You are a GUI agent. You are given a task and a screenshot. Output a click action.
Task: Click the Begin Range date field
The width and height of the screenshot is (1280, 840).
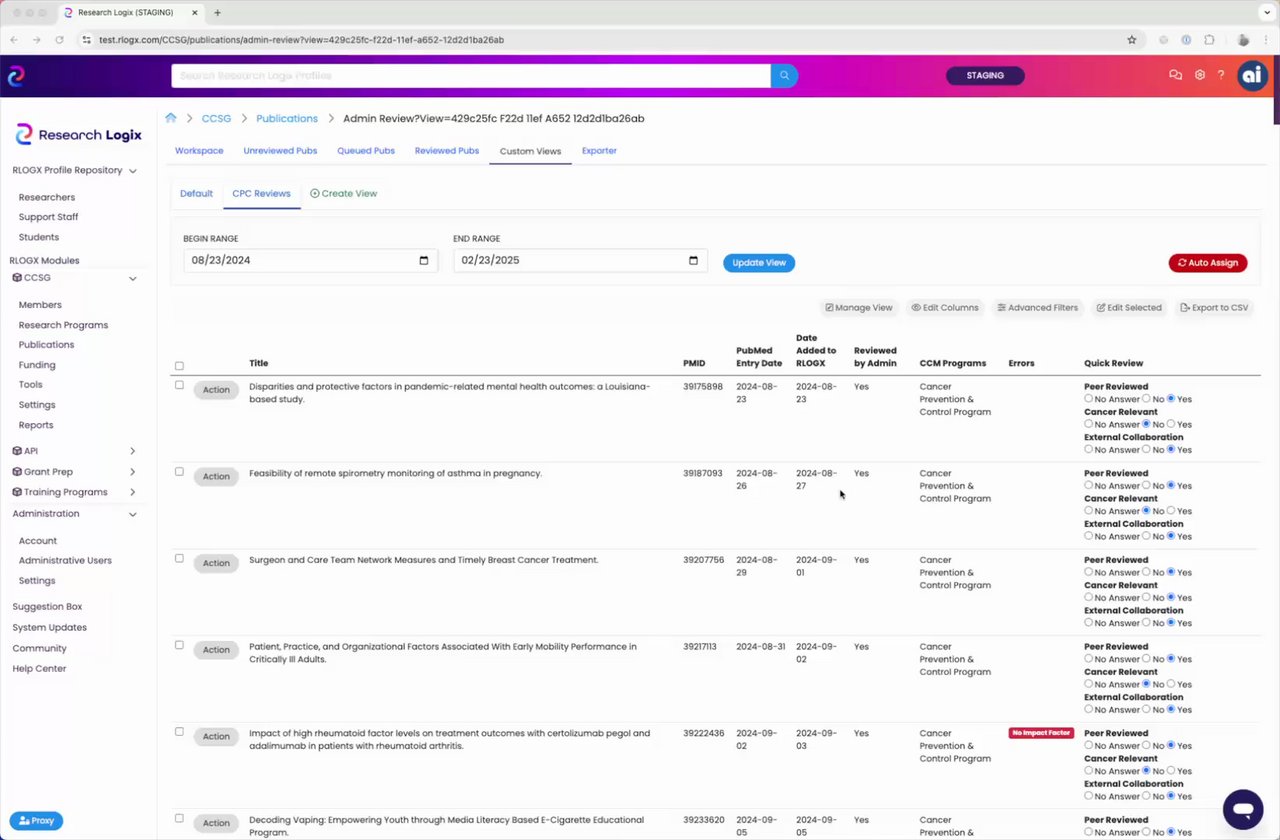(310, 260)
